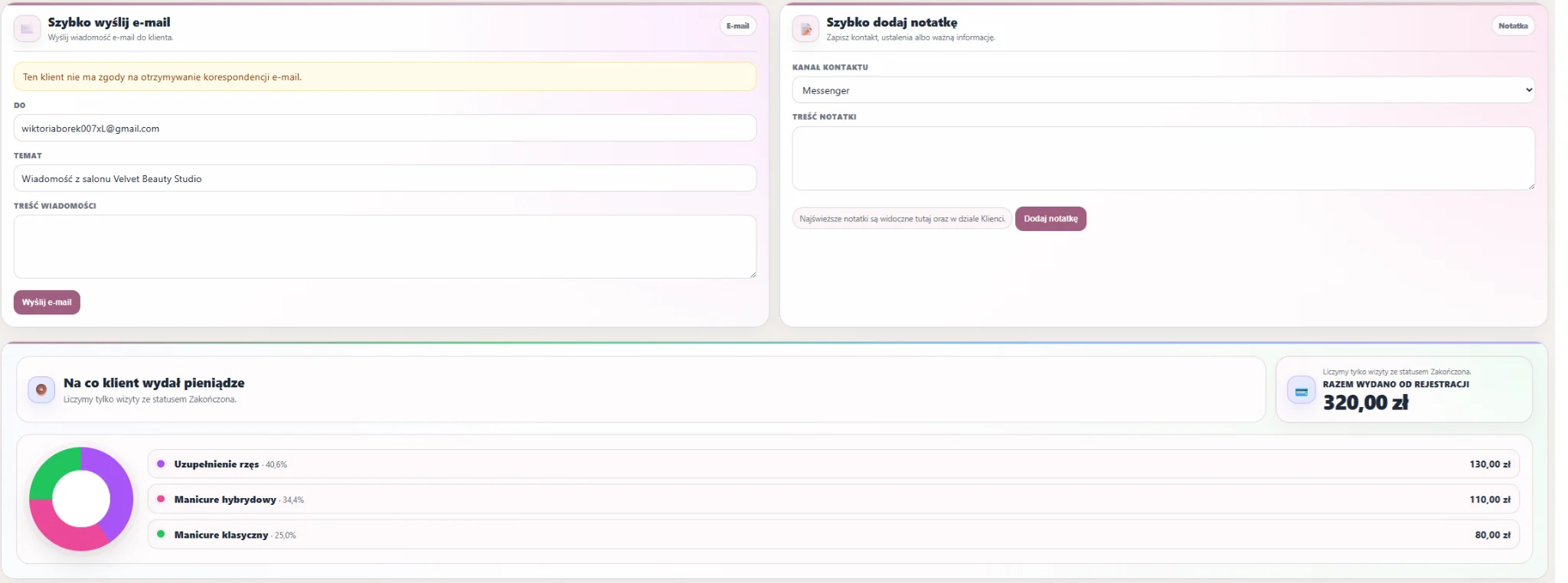Click into the Temat subject field
Screen dimensions: 1568x583
(x=385, y=178)
